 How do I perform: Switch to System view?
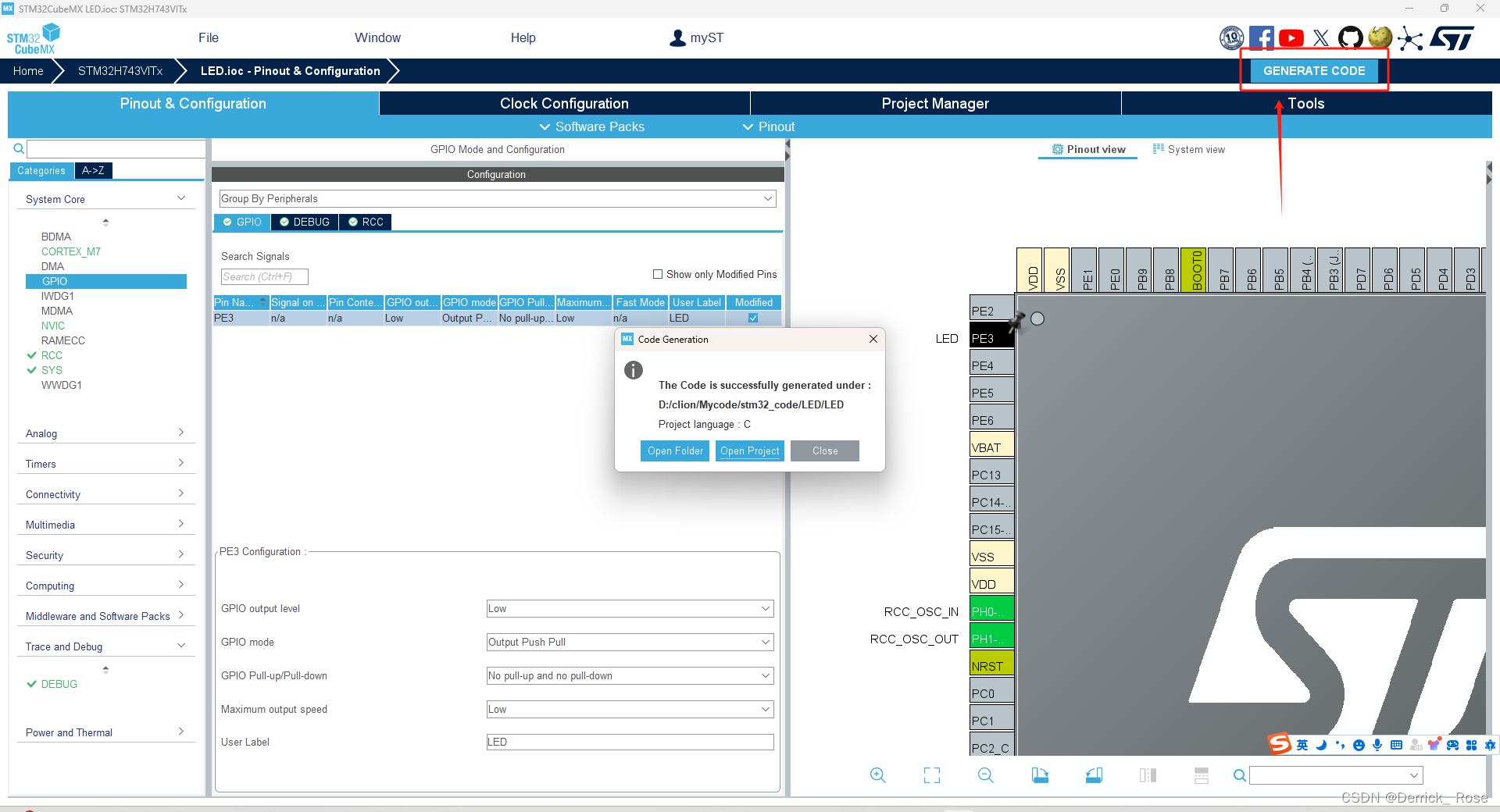coord(1189,149)
